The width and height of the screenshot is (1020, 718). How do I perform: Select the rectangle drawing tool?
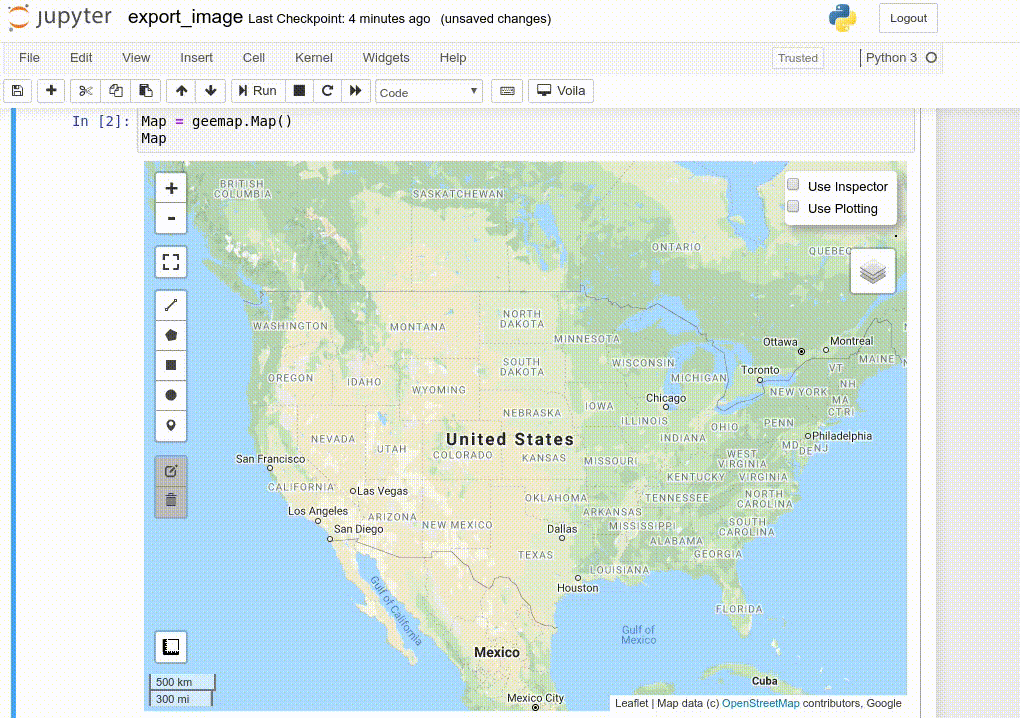point(170,365)
